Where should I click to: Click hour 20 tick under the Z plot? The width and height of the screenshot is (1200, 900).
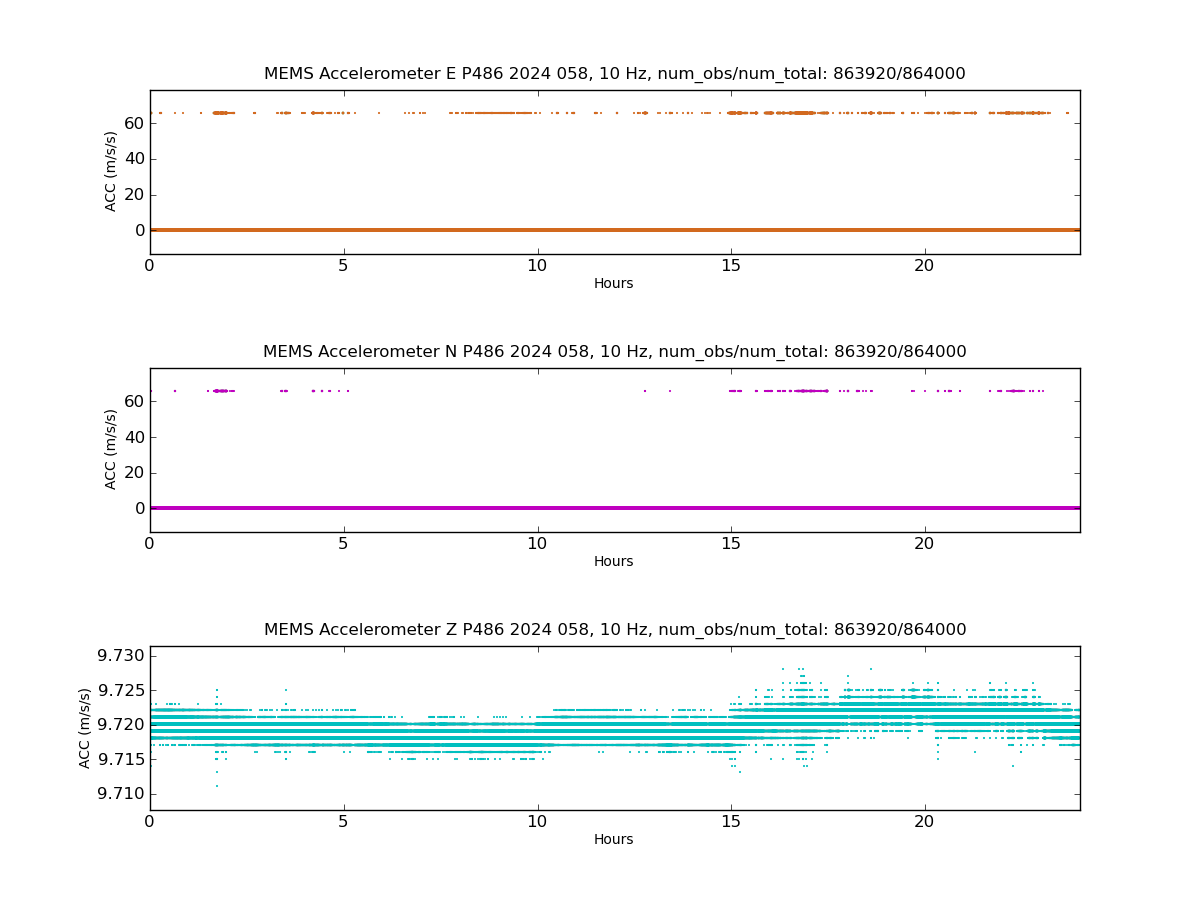pos(925,822)
